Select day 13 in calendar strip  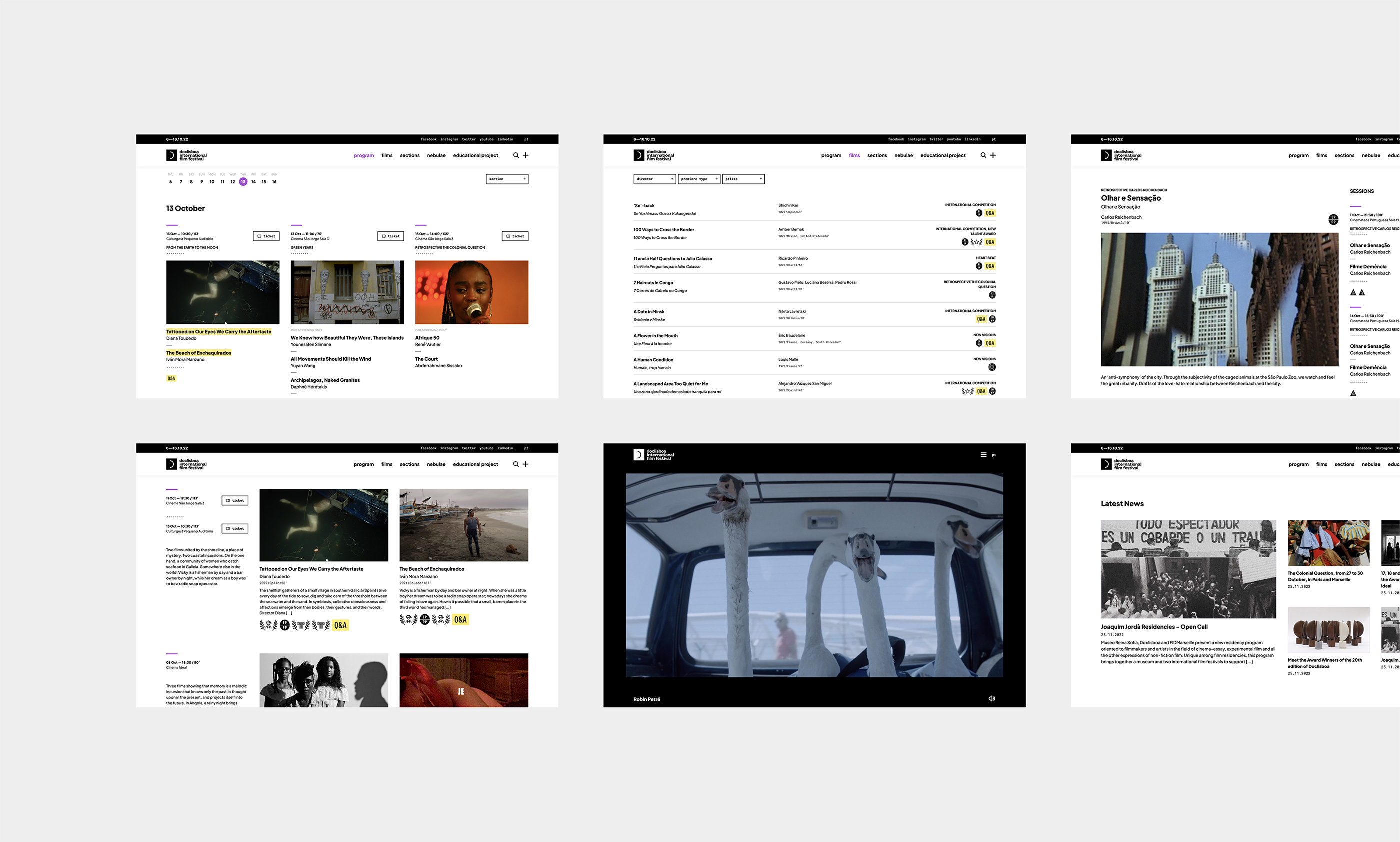click(243, 181)
